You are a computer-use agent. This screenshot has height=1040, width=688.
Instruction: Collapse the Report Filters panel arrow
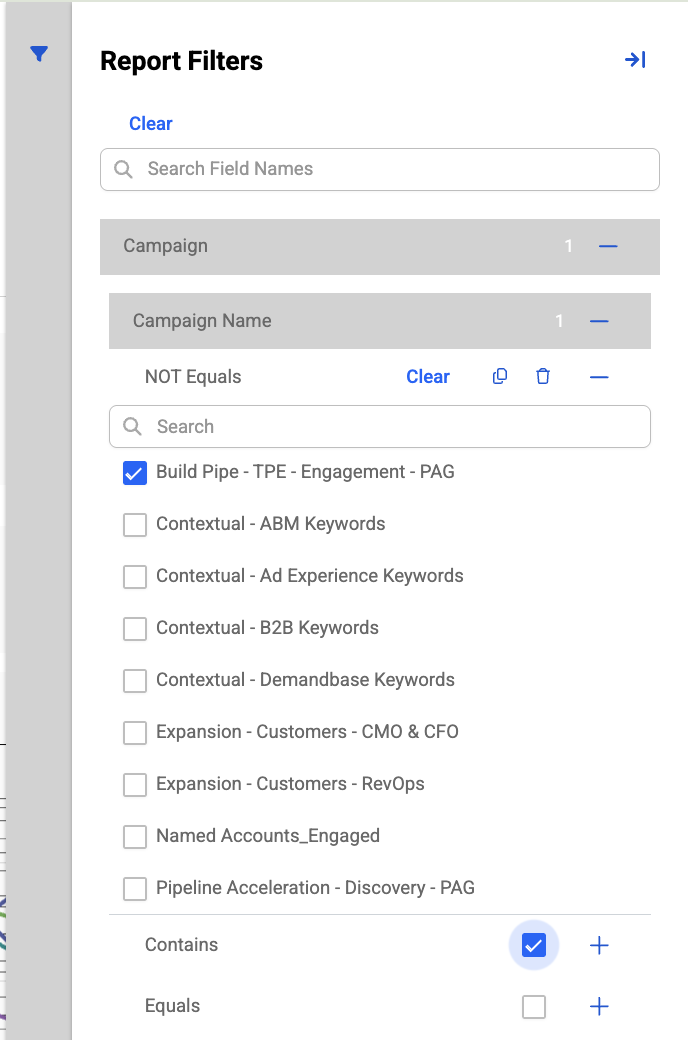pos(635,60)
